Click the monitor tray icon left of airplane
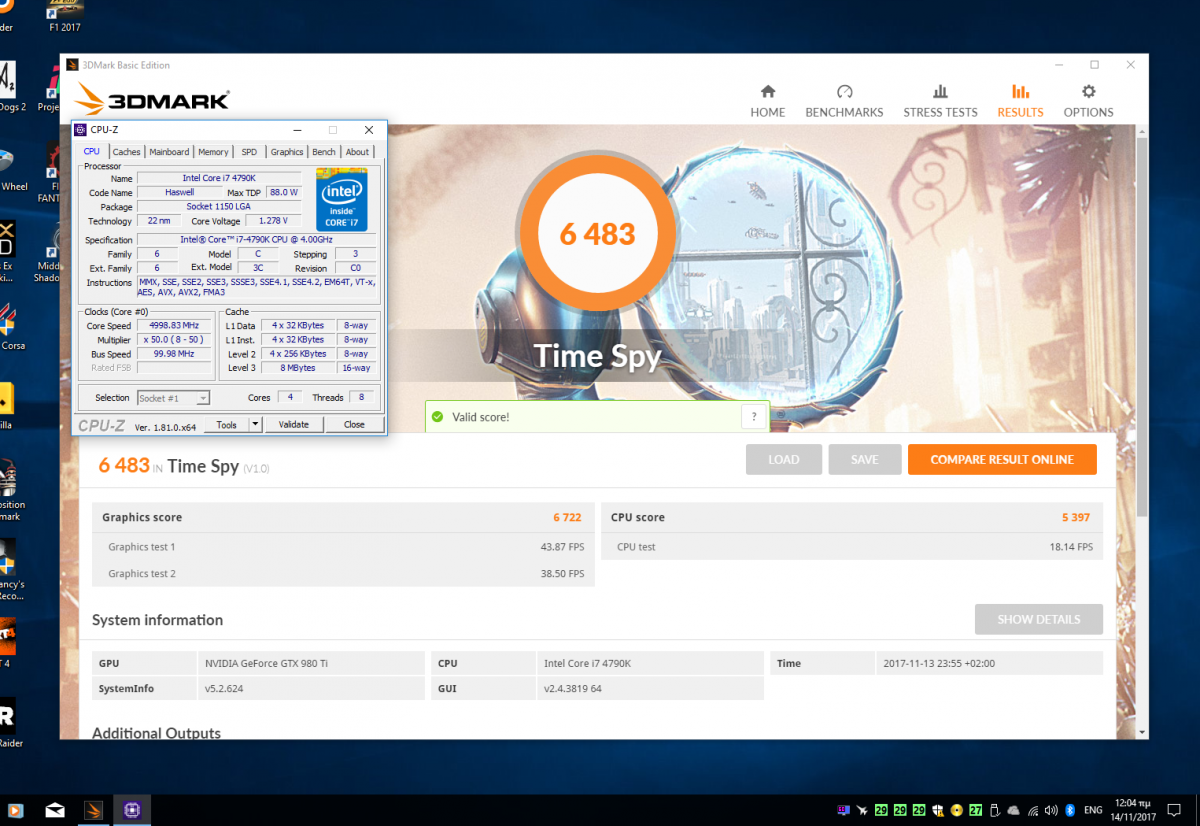Viewport: 1200px width, 826px height. tap(843, 810)
